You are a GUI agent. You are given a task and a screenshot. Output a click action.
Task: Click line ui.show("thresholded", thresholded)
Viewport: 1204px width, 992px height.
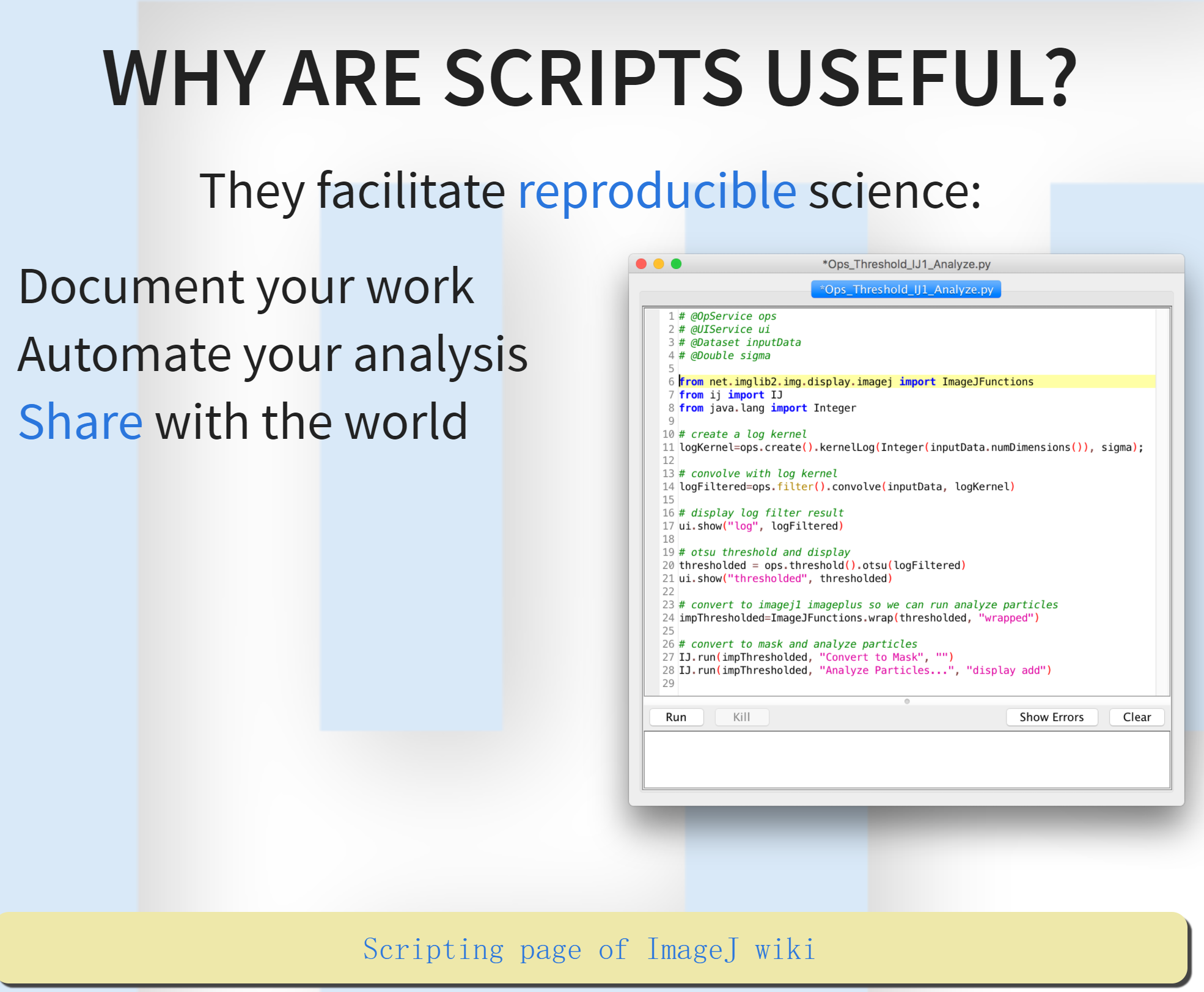click(785, 578)
